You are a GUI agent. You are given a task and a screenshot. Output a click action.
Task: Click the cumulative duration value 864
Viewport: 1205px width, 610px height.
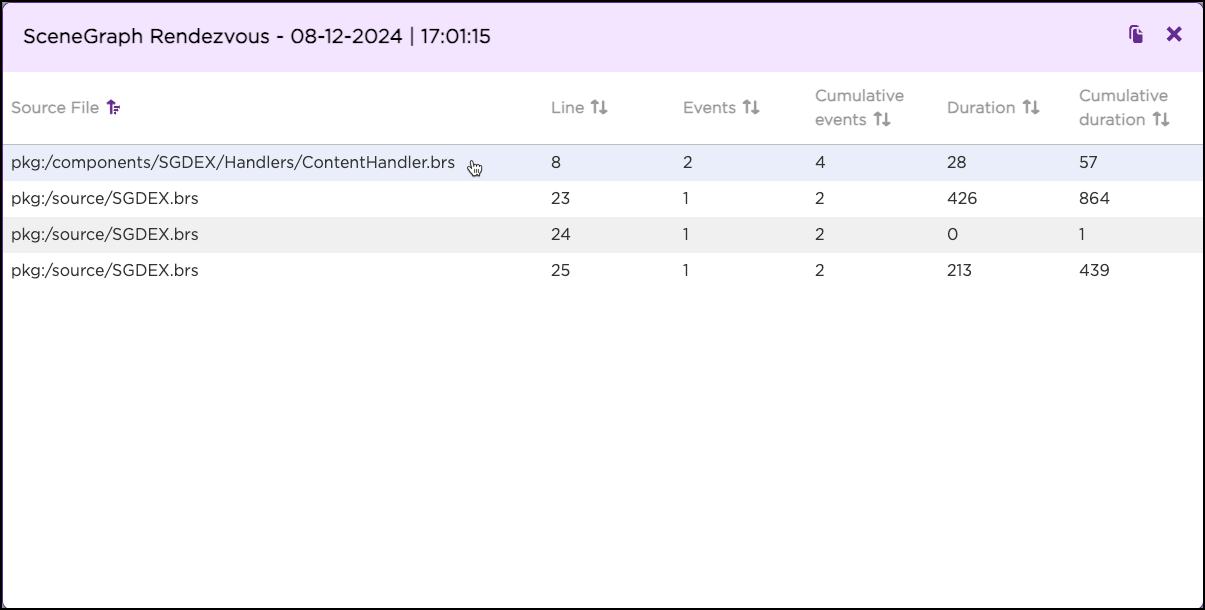[1094, 199]
